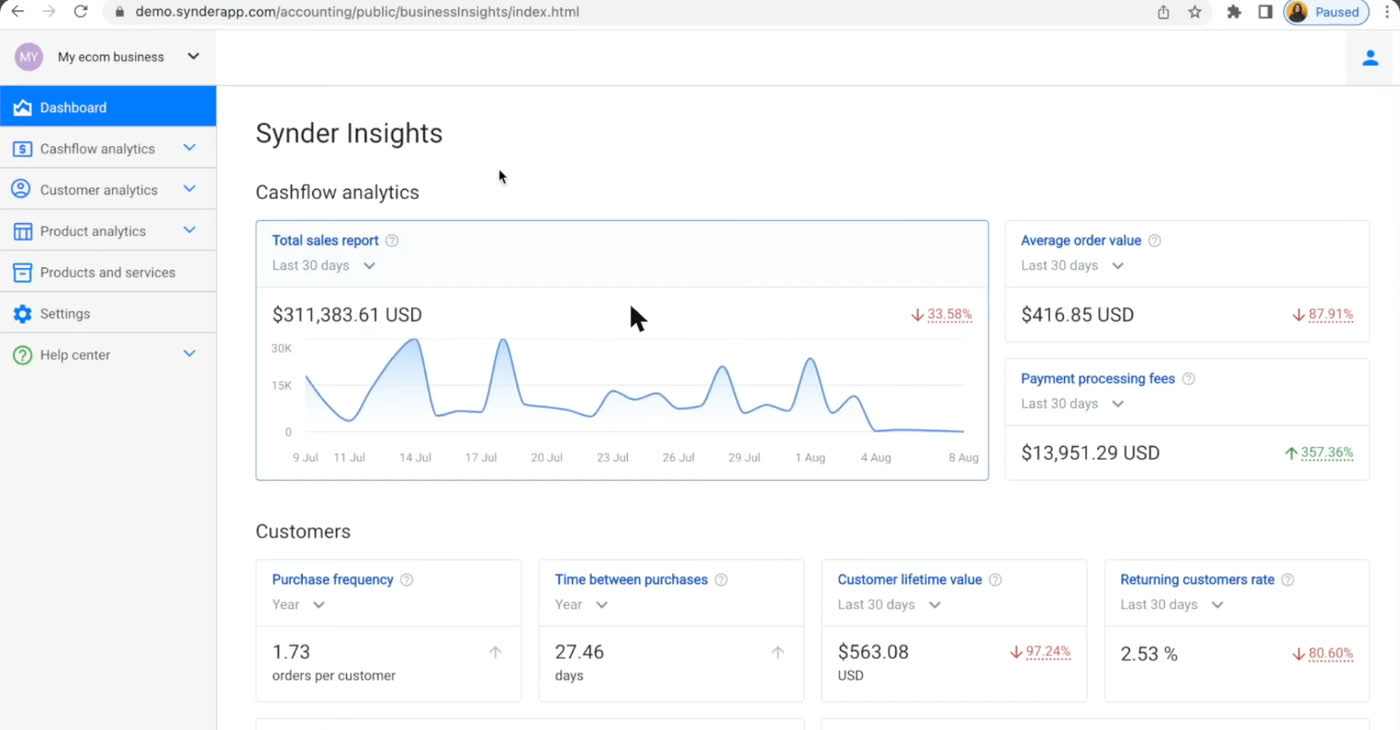This screenshot has width=1400, height=730.
Task: Click the Product analytics table icon
Action: click(22, 231)
